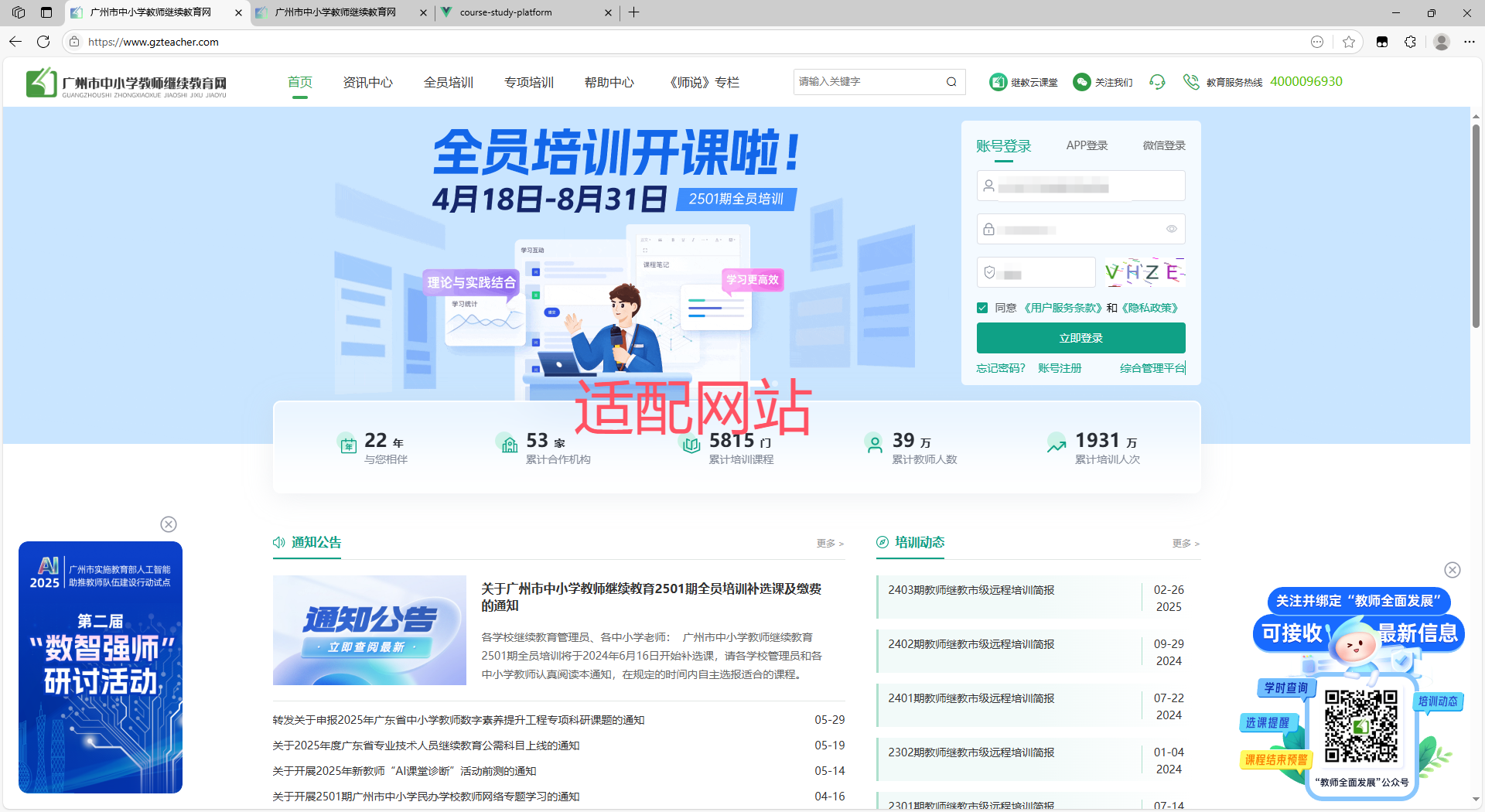The height and width of the screenshot is (812, 1485).
Task: Close the left floating AI banner
Action: 169,524
